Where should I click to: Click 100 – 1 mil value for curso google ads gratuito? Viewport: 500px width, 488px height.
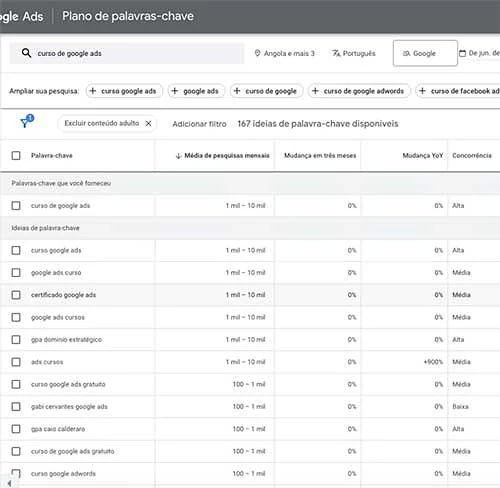(249, 384)
